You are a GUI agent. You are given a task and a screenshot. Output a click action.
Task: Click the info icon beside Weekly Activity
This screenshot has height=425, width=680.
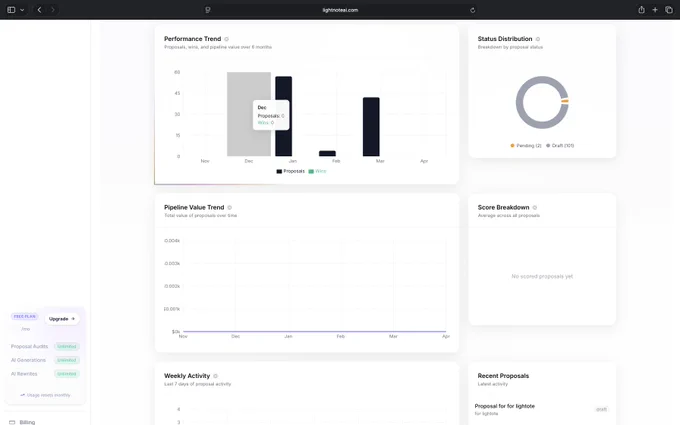coord(216,376)
